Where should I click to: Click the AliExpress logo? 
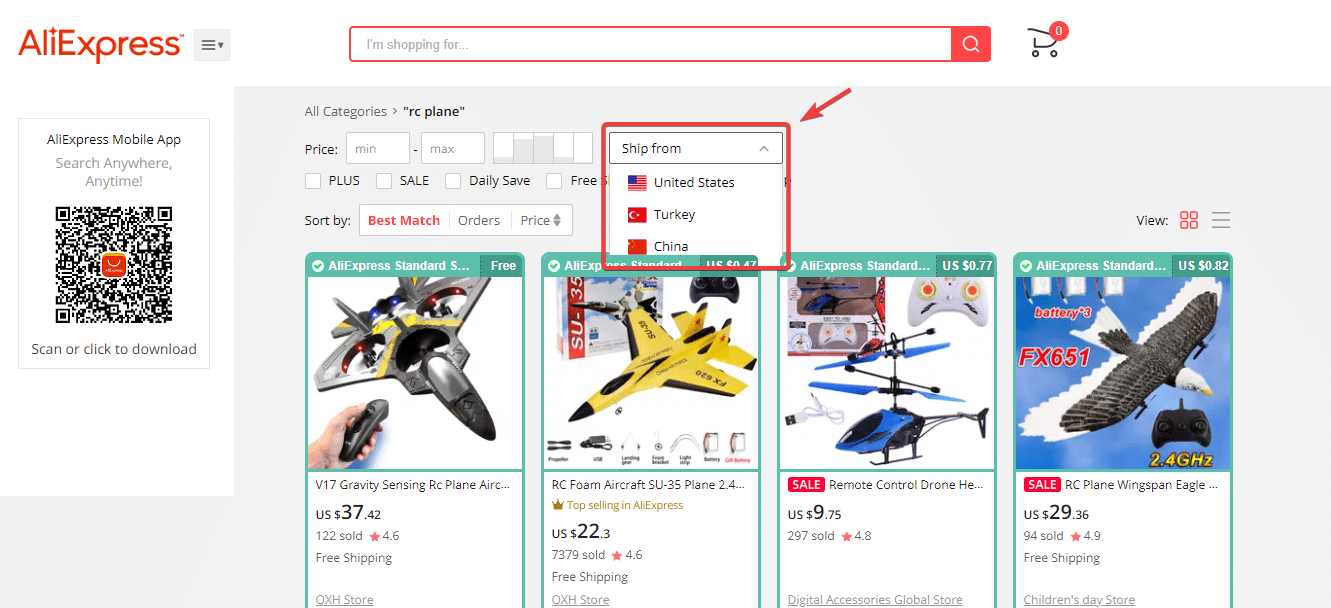pos(100,44)
